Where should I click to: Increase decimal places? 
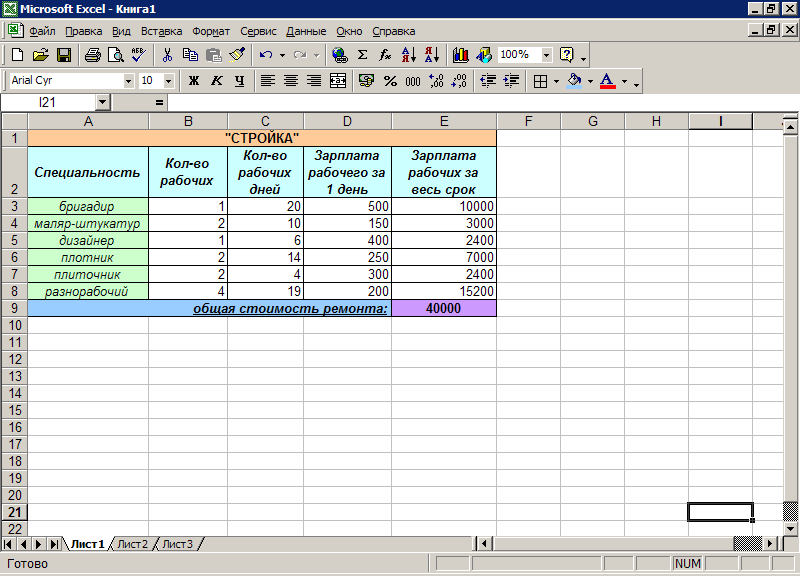(436, 81)
